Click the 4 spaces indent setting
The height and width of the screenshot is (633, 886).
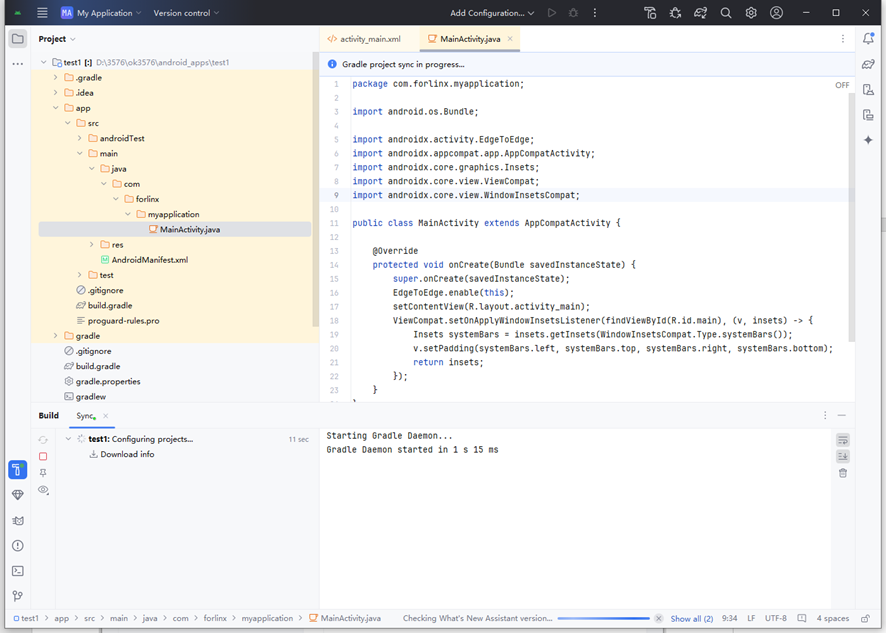(832, 618)
